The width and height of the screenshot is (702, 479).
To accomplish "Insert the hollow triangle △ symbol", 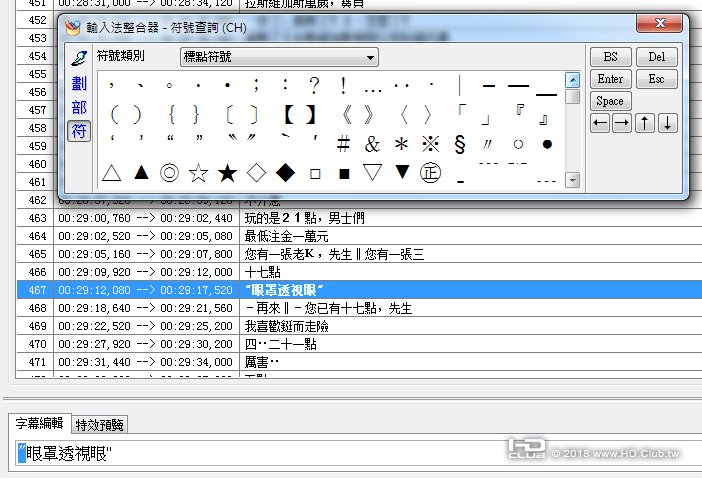I will pos(111,173).
